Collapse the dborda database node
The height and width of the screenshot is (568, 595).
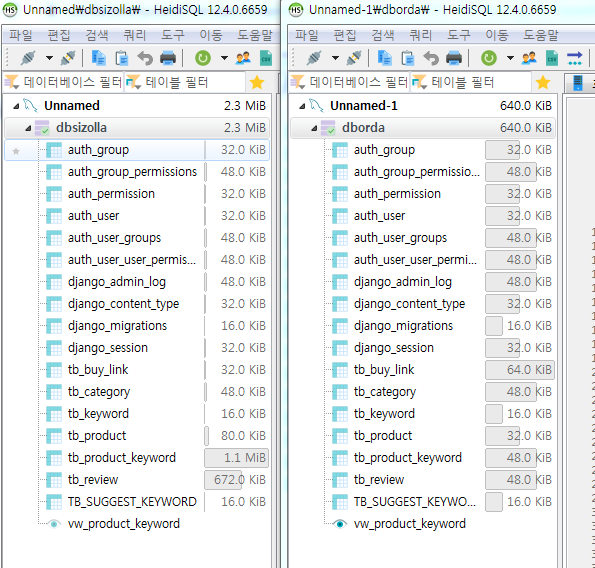314,128
